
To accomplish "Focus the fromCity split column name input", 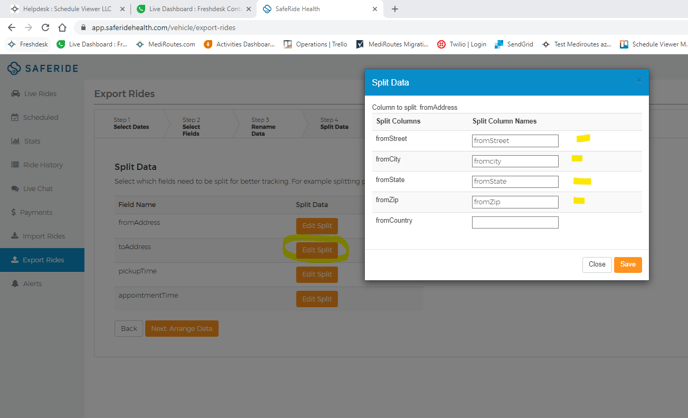I will (515, 161).
